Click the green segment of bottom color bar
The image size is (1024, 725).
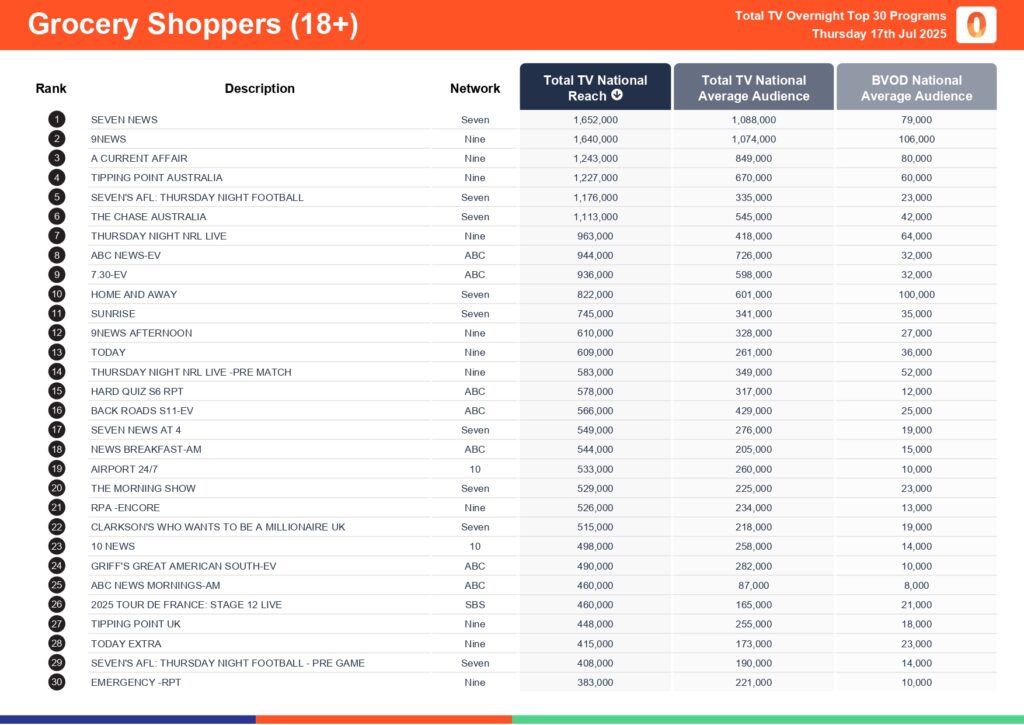pyautogui.click(x=767, y=719)
